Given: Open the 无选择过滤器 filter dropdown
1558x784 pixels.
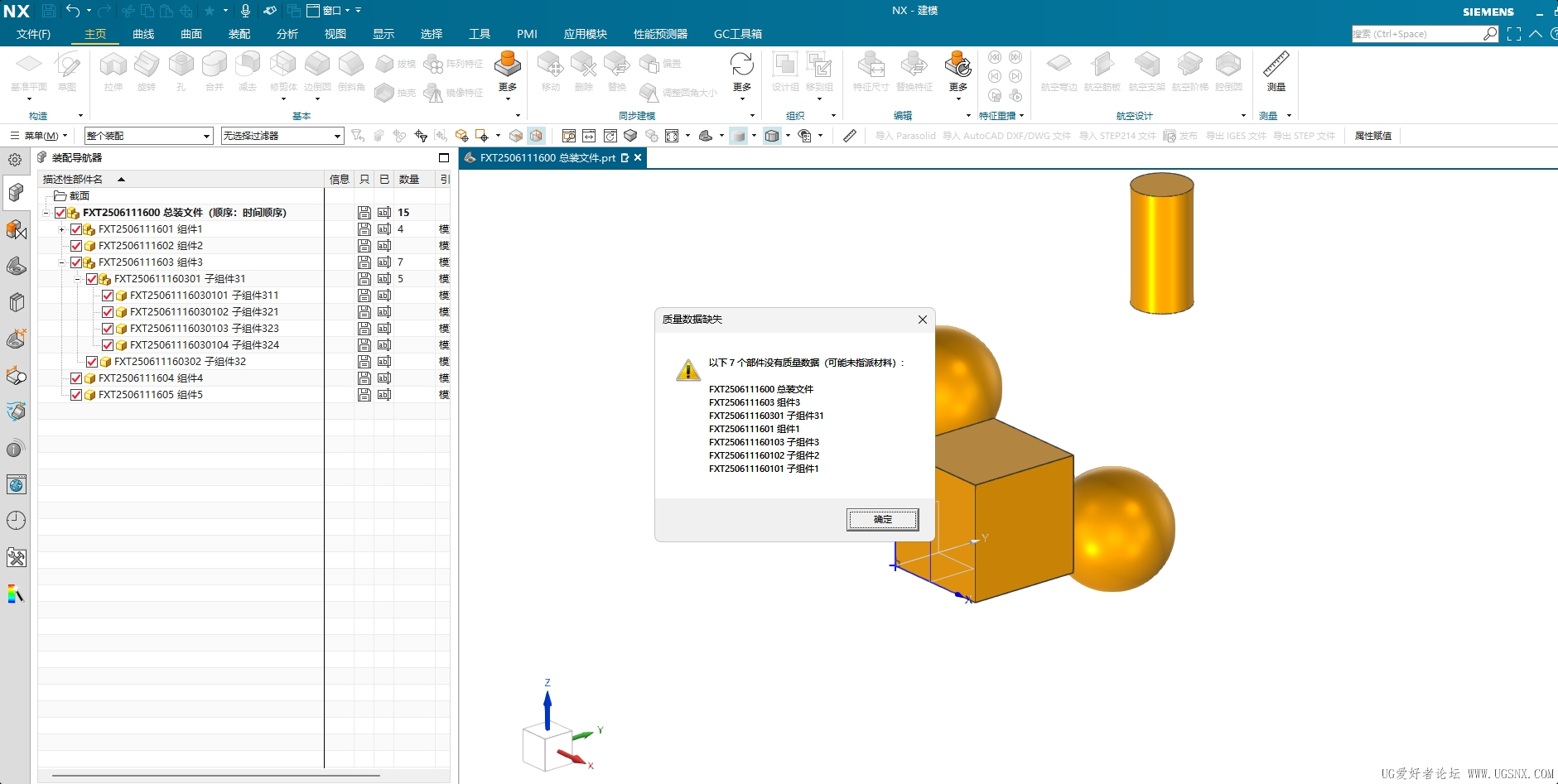Looking at the screenshot, I should click(282, 136).
